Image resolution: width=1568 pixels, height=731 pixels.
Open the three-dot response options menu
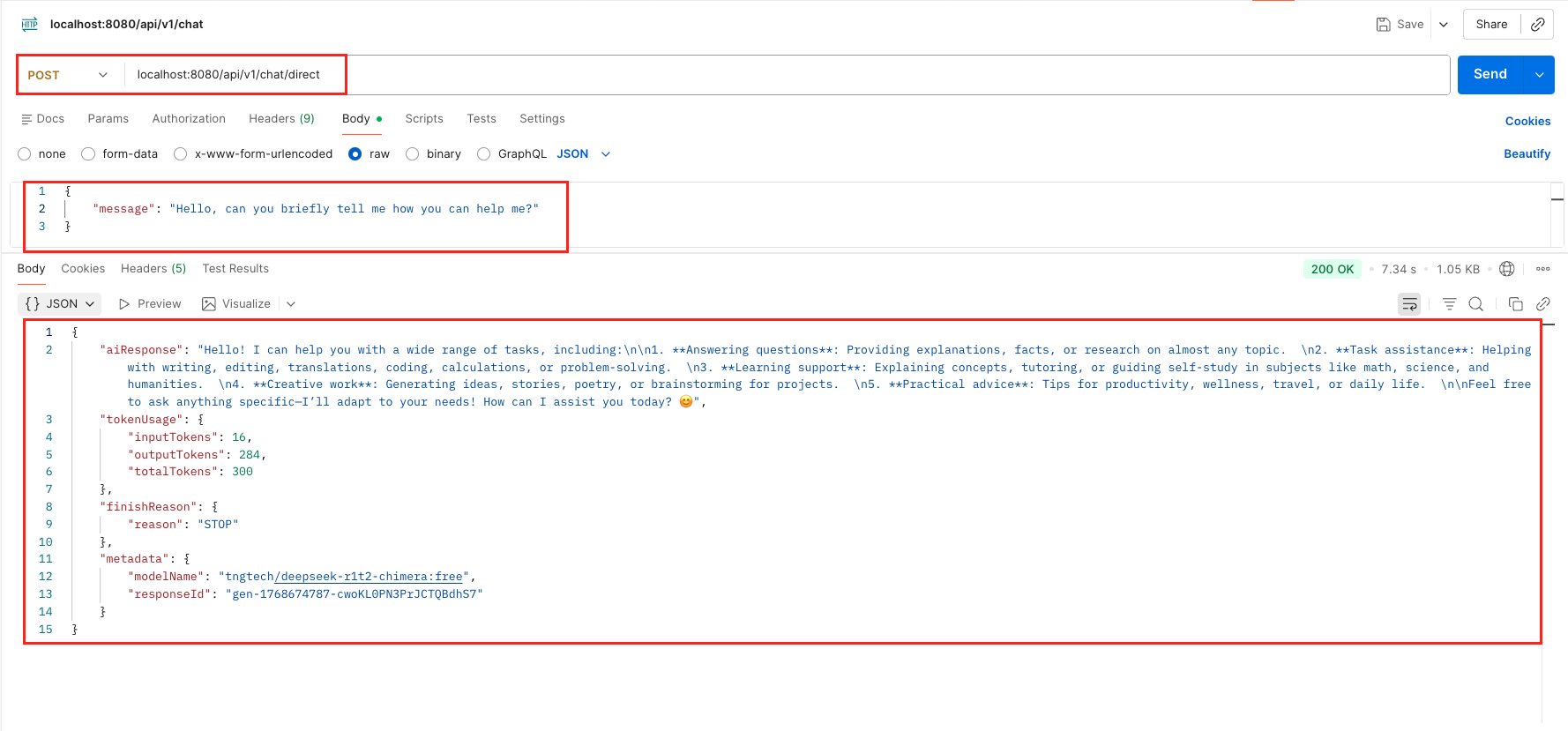(1542, 269)
